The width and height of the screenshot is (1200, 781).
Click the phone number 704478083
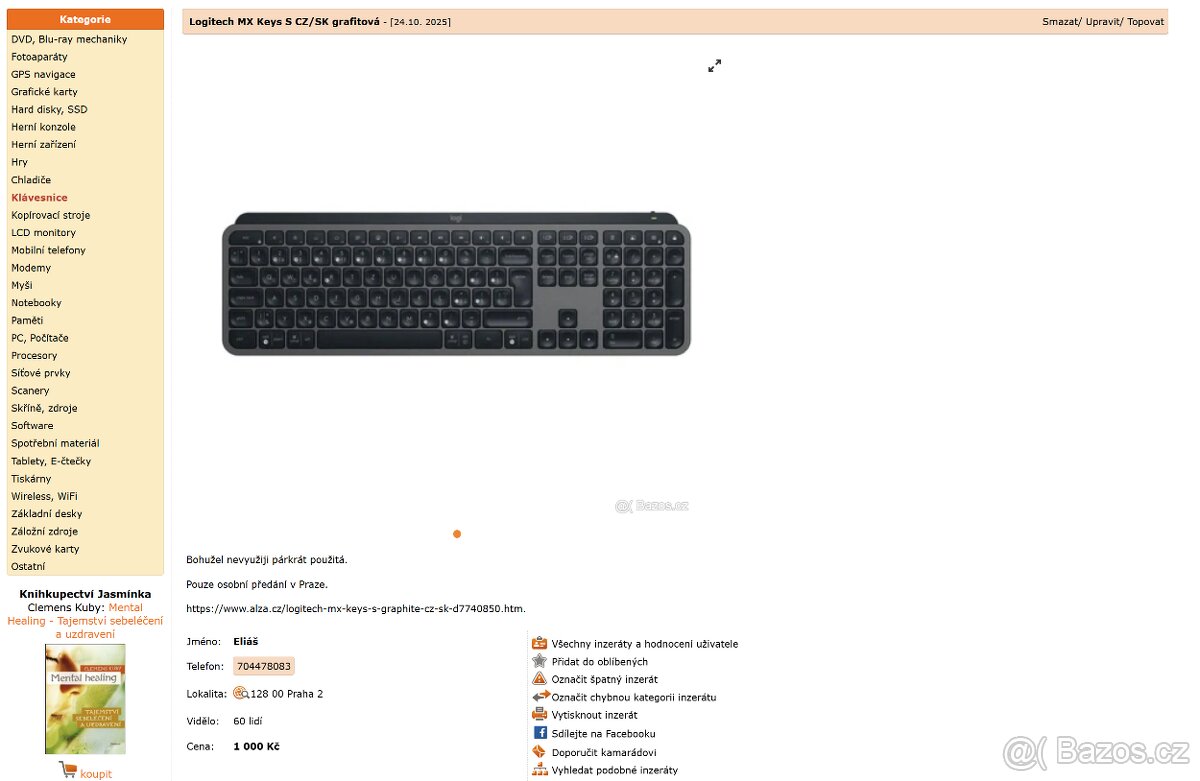pos(264,666)
